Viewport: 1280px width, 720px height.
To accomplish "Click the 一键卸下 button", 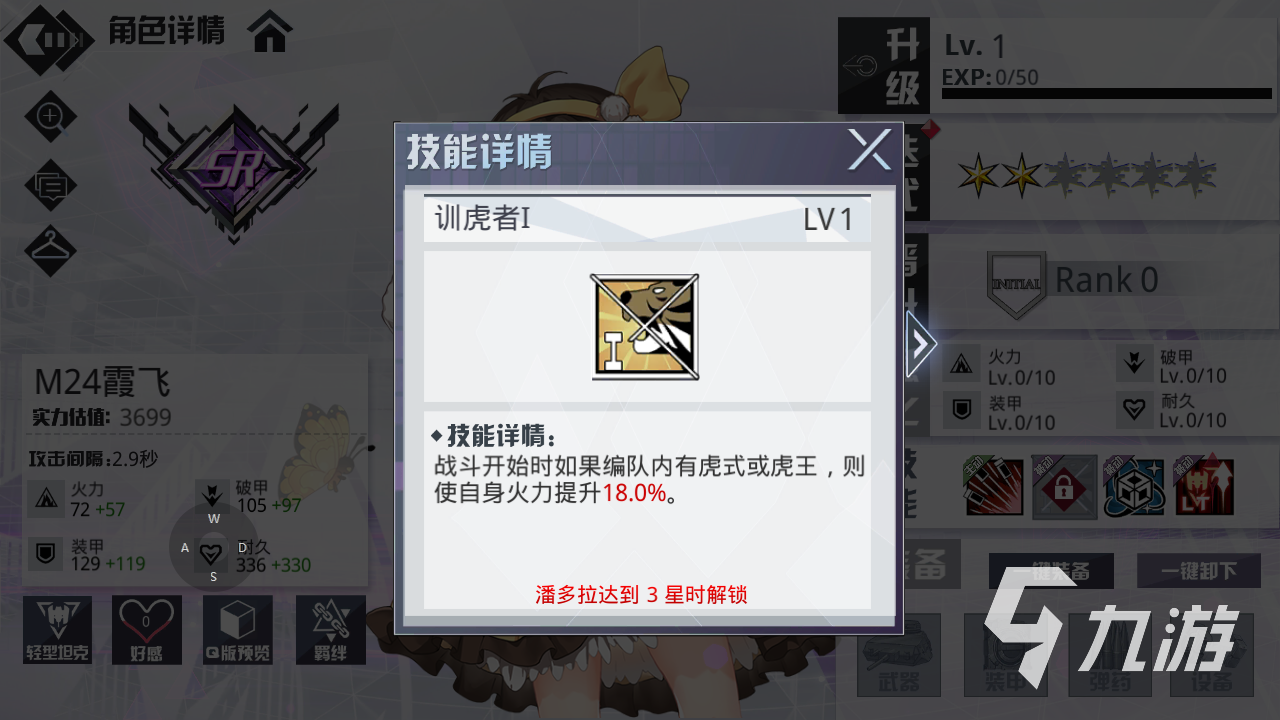I will point(1198,571).
